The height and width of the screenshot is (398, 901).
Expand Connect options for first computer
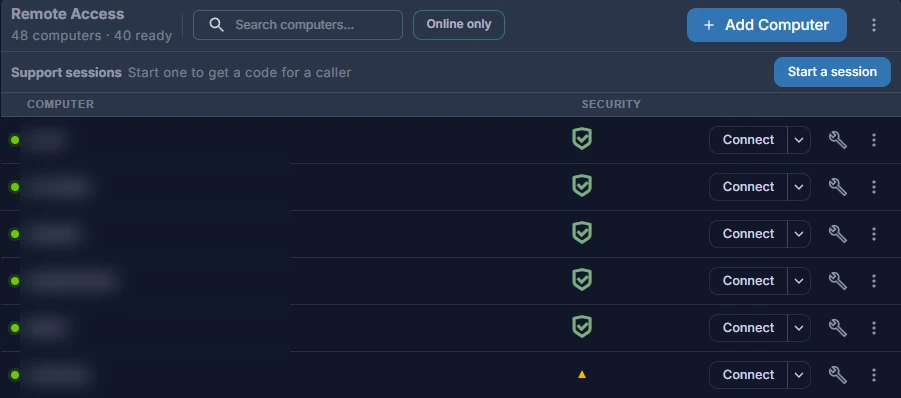pos(799,140)
